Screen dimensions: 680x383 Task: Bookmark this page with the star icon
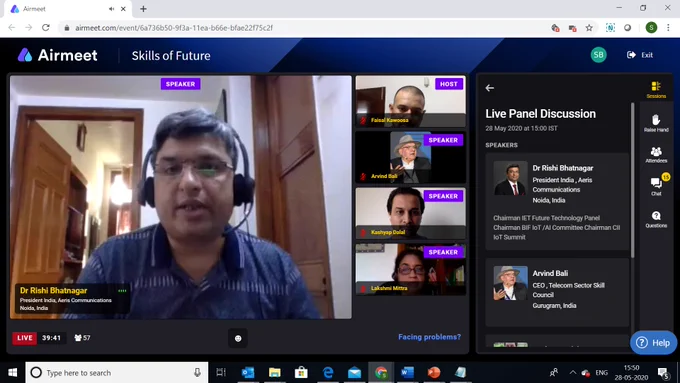[x=589, y=28]
